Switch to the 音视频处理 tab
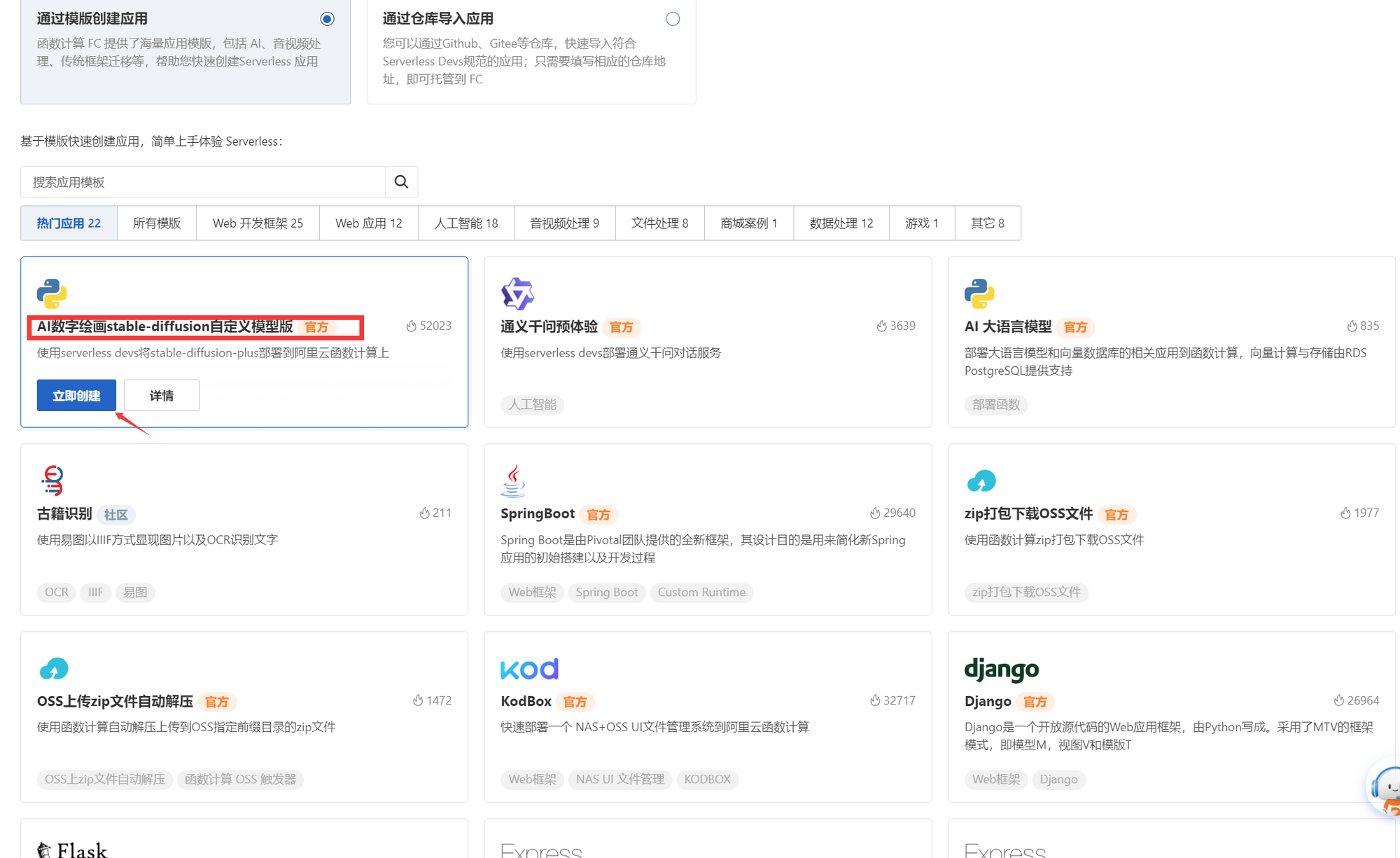Viewport: 1400px width, 858px height. (x=564, y=223)
